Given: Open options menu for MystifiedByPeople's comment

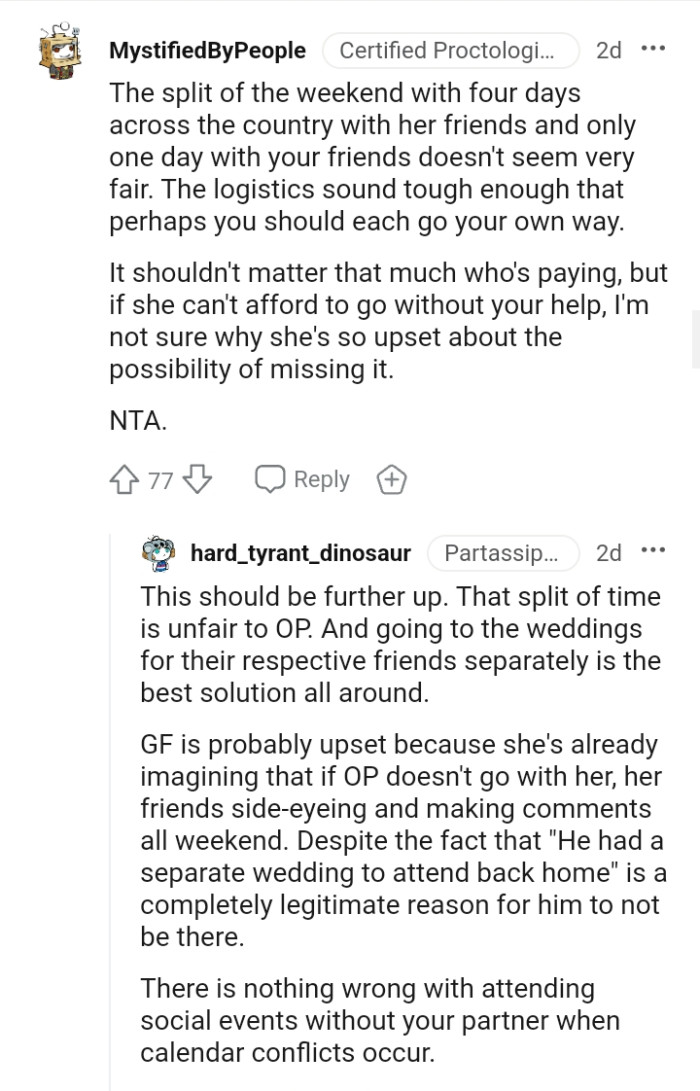Looking at the screenshot, I should click(652, 49).
